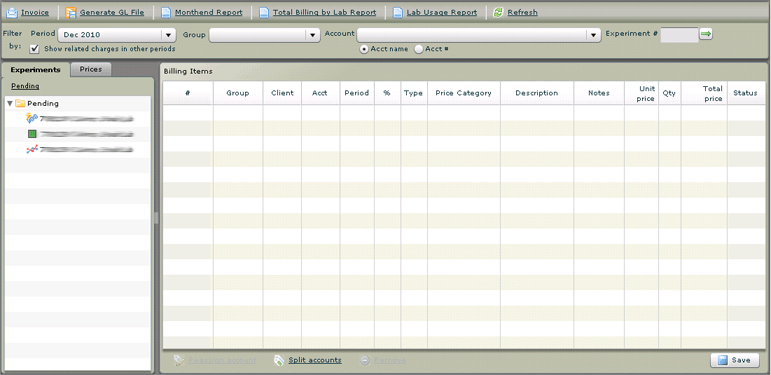Sort by the Type column header
This screenshot has height=375, width=771.
click(x=414, y=93)
